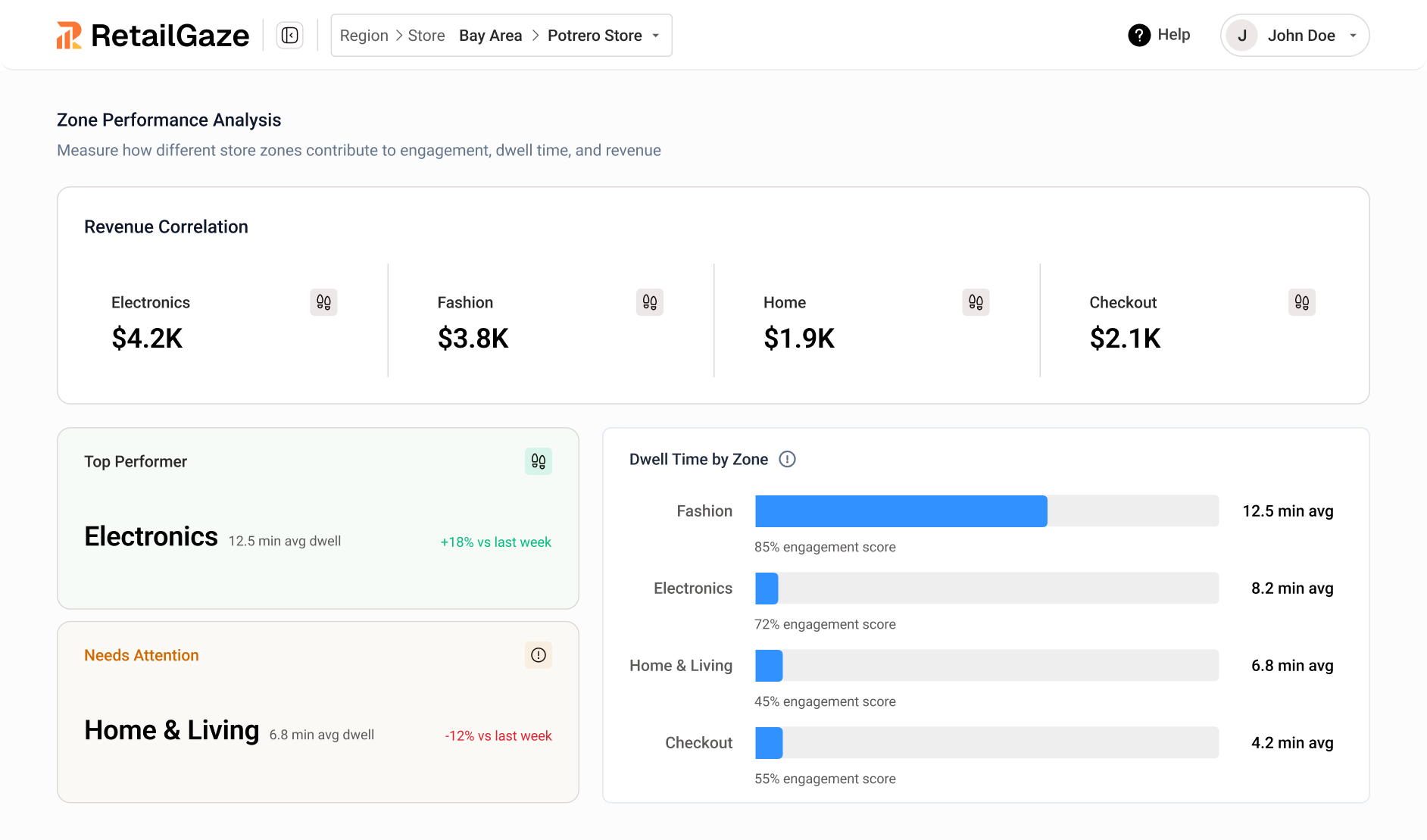Click the Home label in Revenue Correlation

click(785, 302)
